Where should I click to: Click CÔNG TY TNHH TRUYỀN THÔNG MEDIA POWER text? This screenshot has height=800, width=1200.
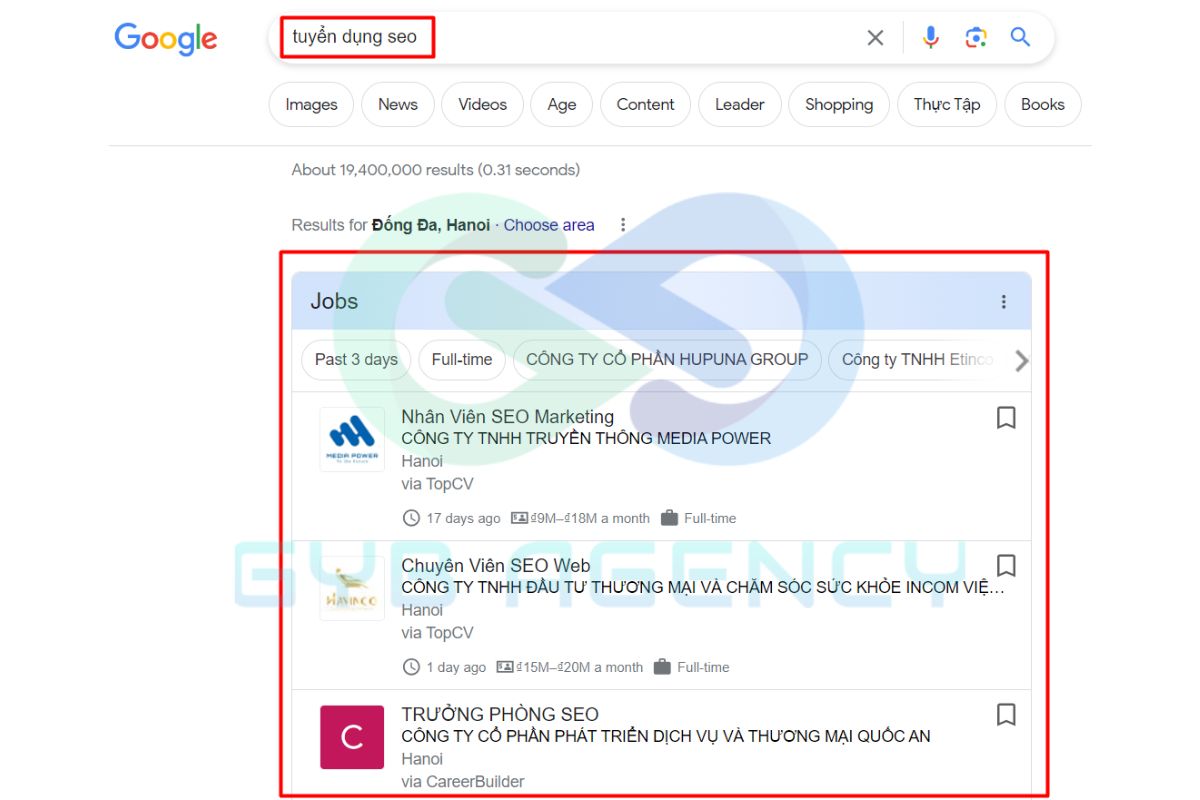coord(586,438)
